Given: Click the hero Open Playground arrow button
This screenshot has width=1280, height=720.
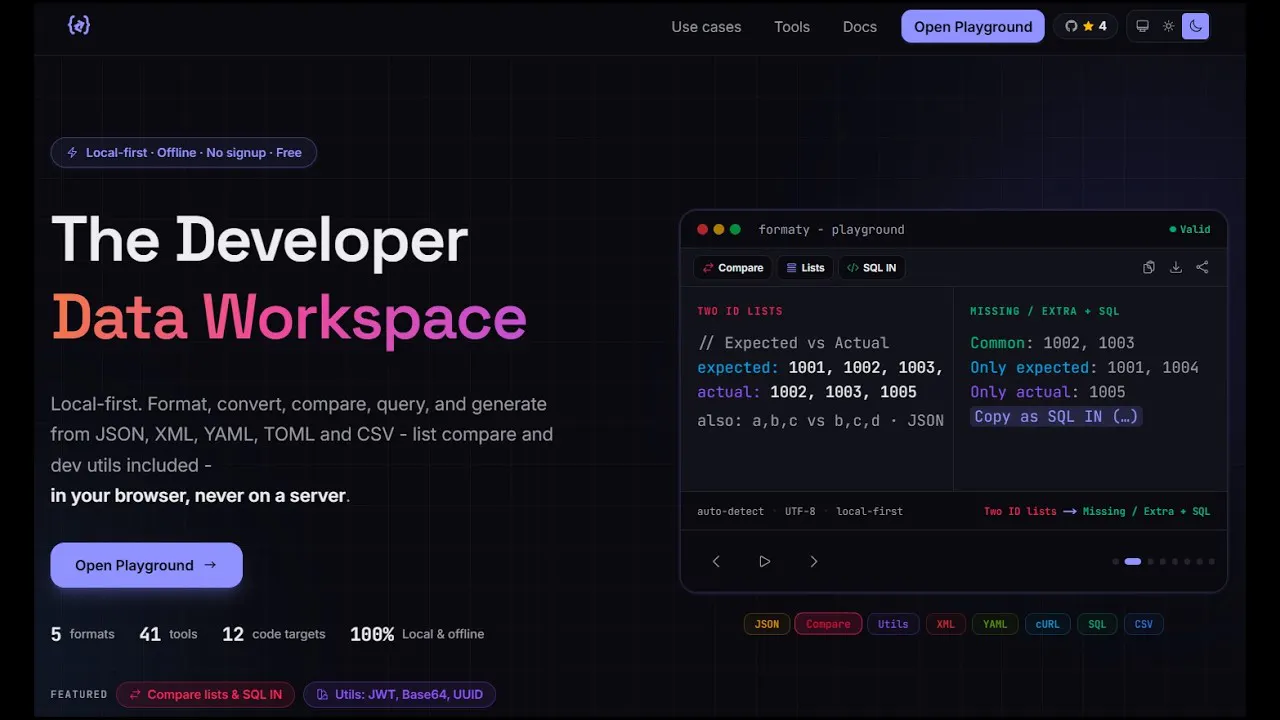Looking at the screenshot, I should [x=147, y=565].
